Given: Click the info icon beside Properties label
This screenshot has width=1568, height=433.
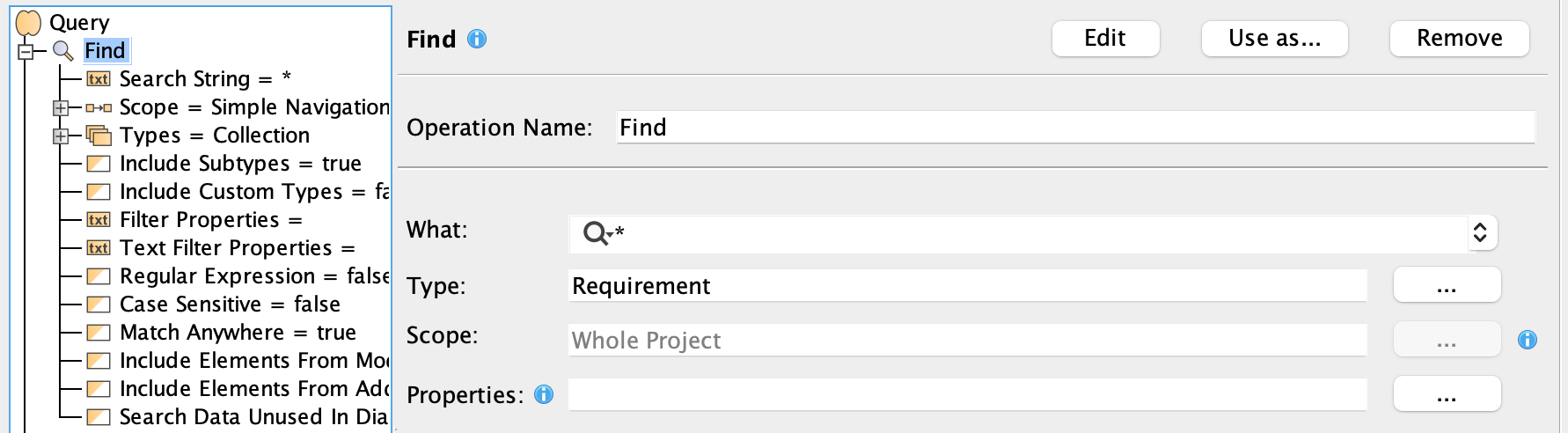Looking at the screenshot, I should pos(544,395).
